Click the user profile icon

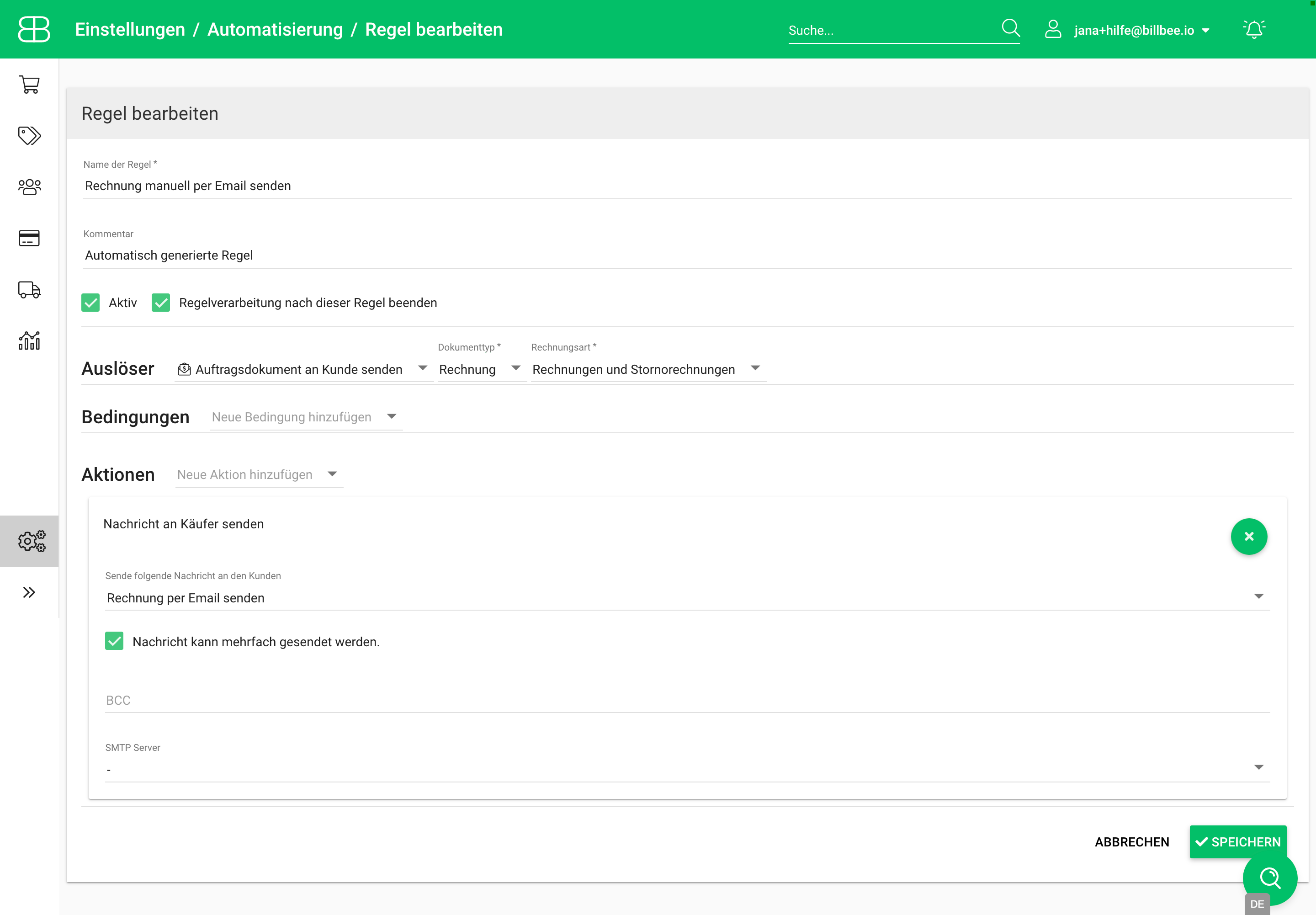1053,29
